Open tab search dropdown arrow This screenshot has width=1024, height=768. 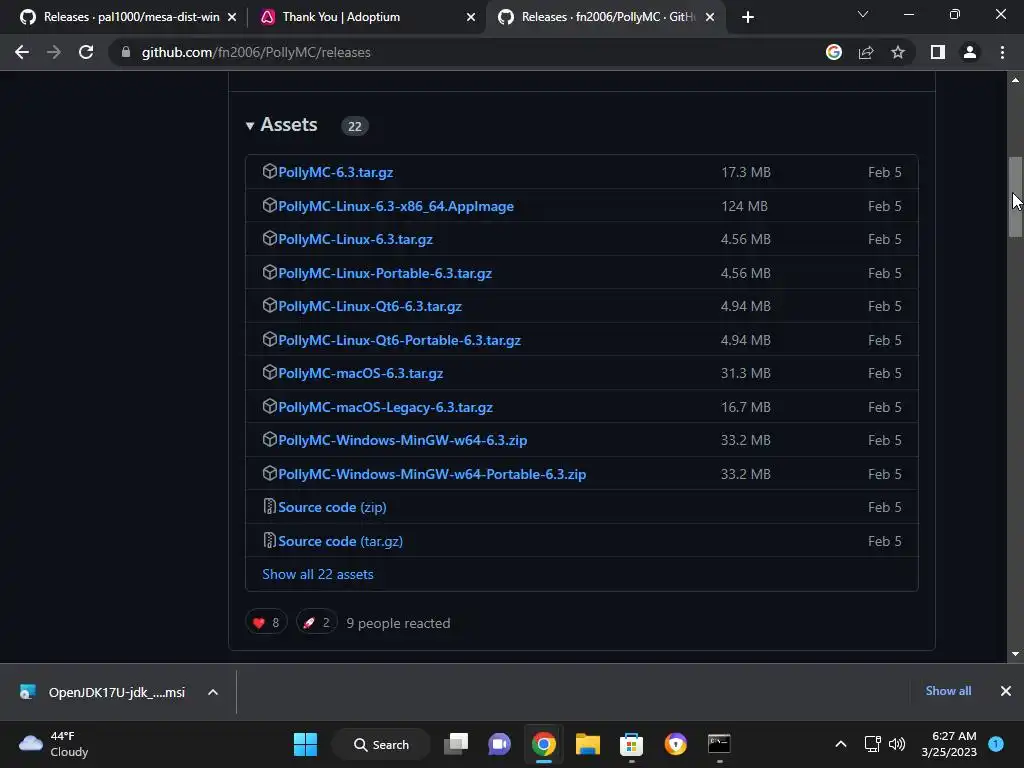coord(863,14)
